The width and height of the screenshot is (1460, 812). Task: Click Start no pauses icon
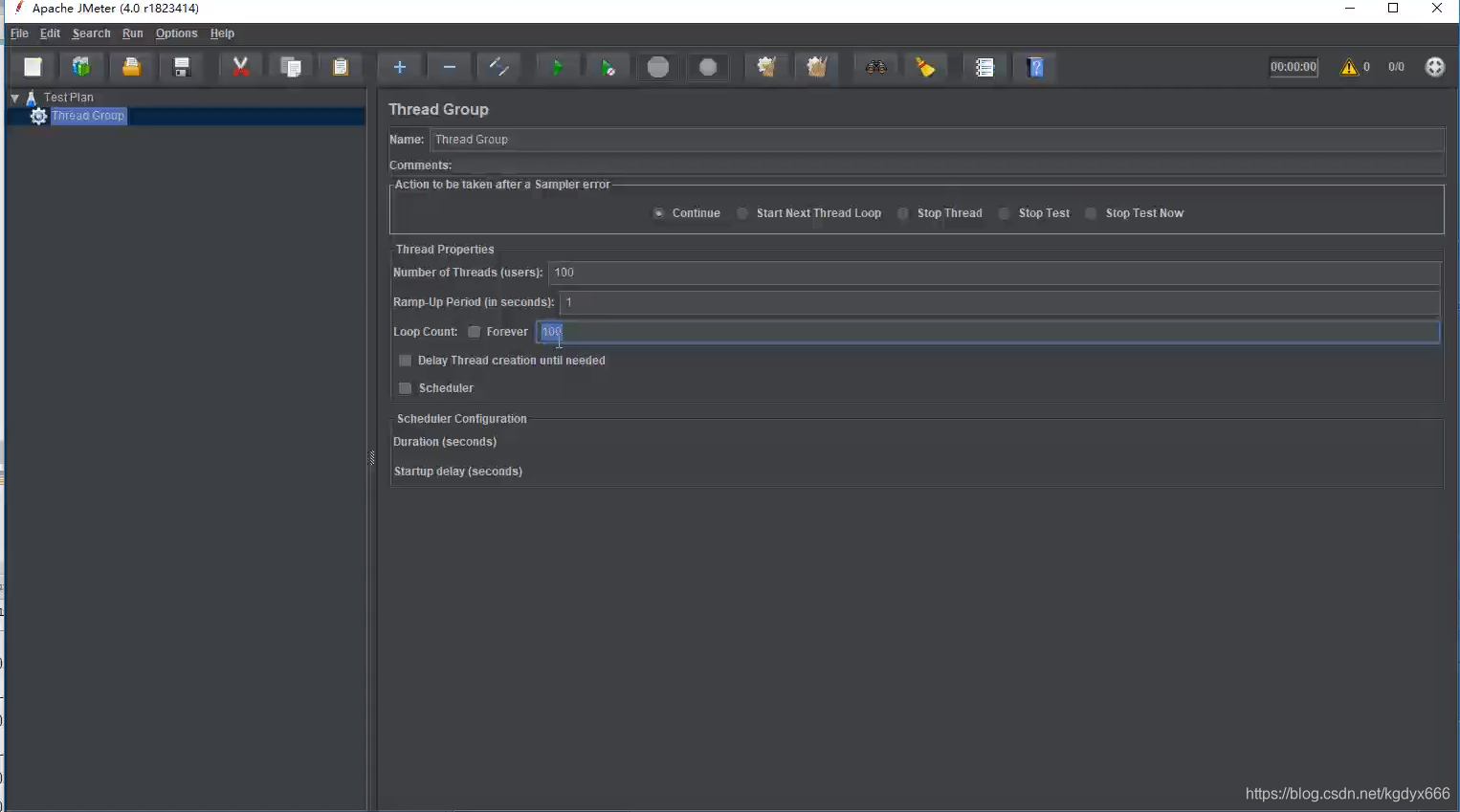click(x=608, y=67)
